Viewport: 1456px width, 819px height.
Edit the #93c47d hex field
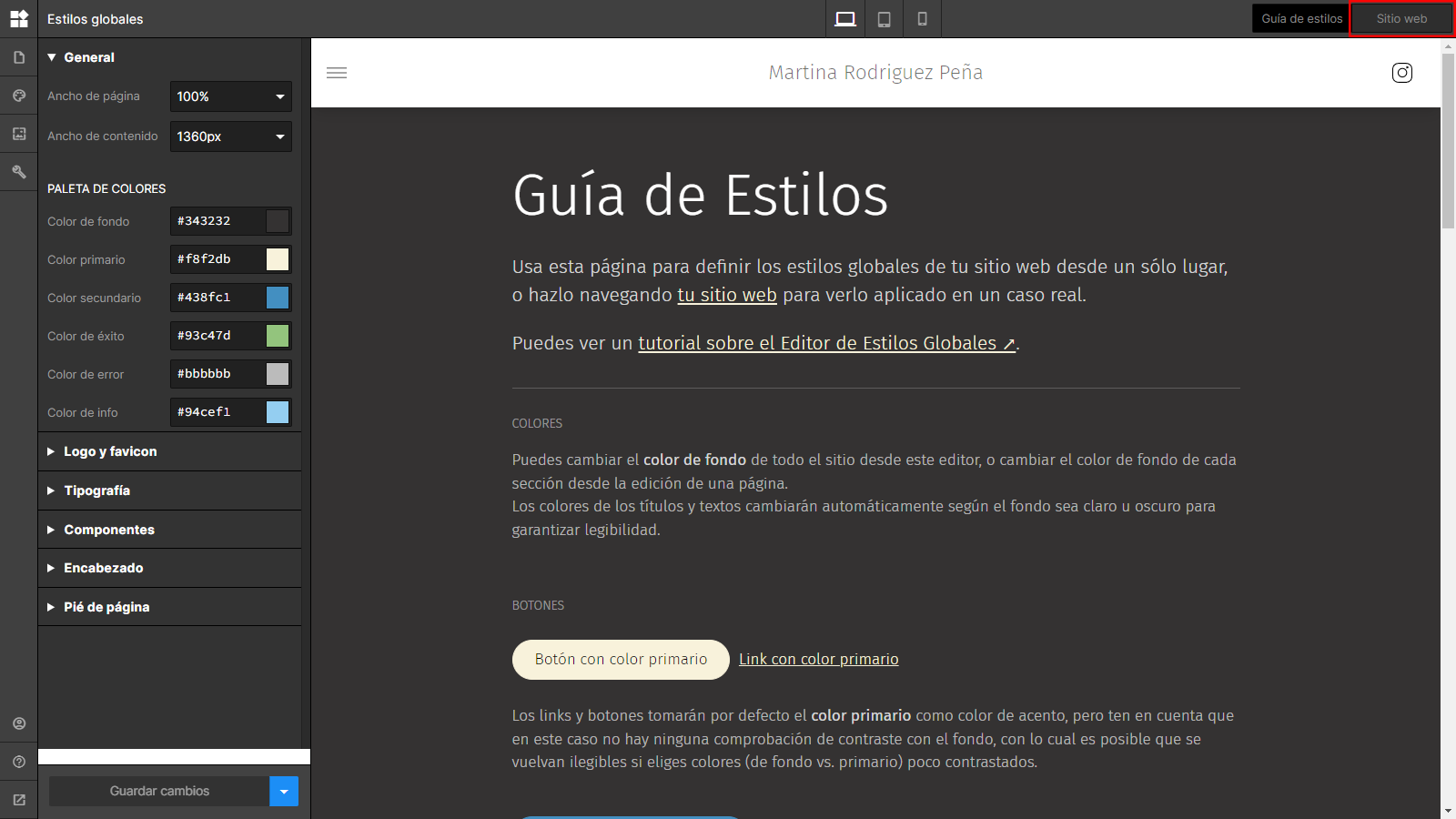217,336
